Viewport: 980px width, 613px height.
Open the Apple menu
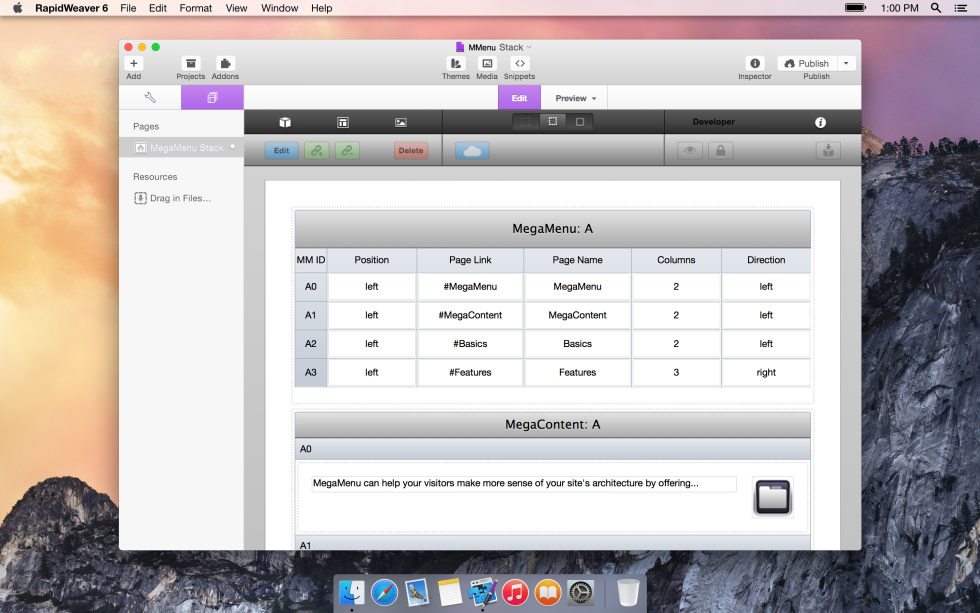[18, 8]
